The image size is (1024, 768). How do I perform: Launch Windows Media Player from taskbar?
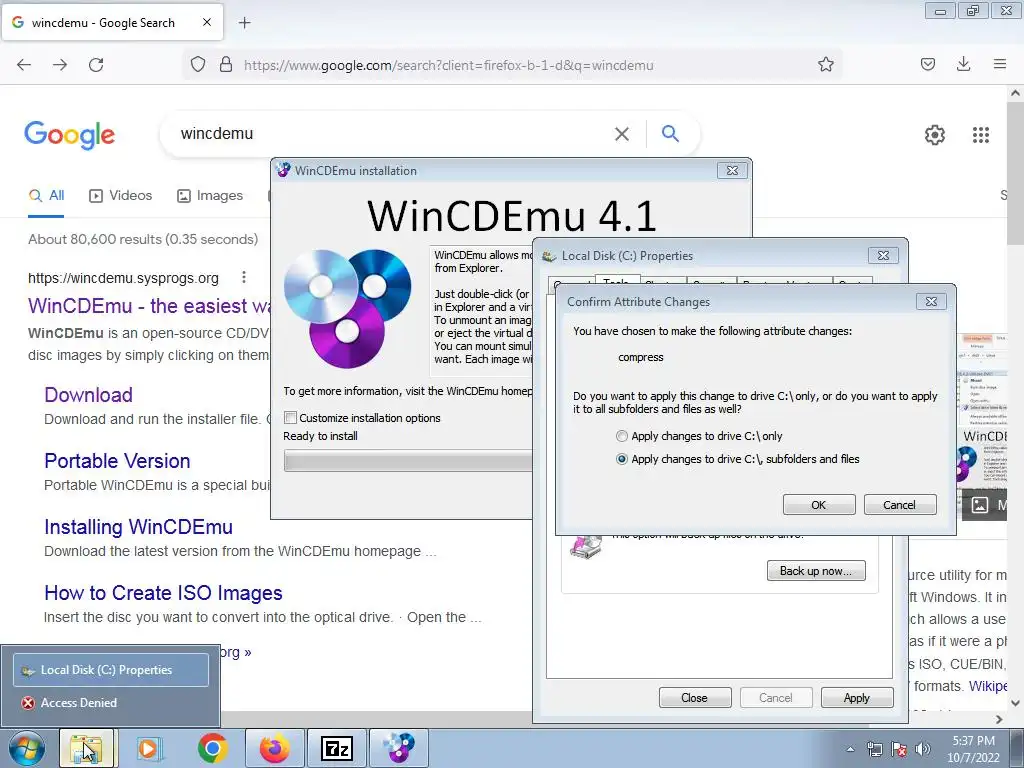[149, 748]
